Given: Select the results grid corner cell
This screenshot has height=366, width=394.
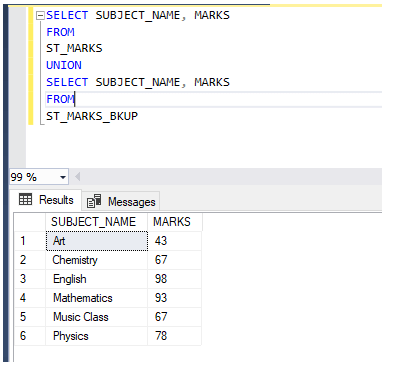Looking at the screenshot, I should 30,222.
